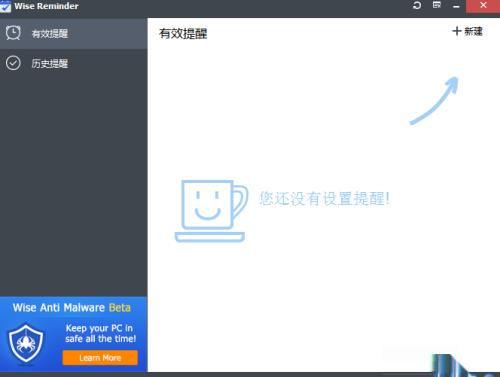Click the Wise Anti Malware shield icon
The height and width of the screenshot is (377, 500).
point(26,343)
